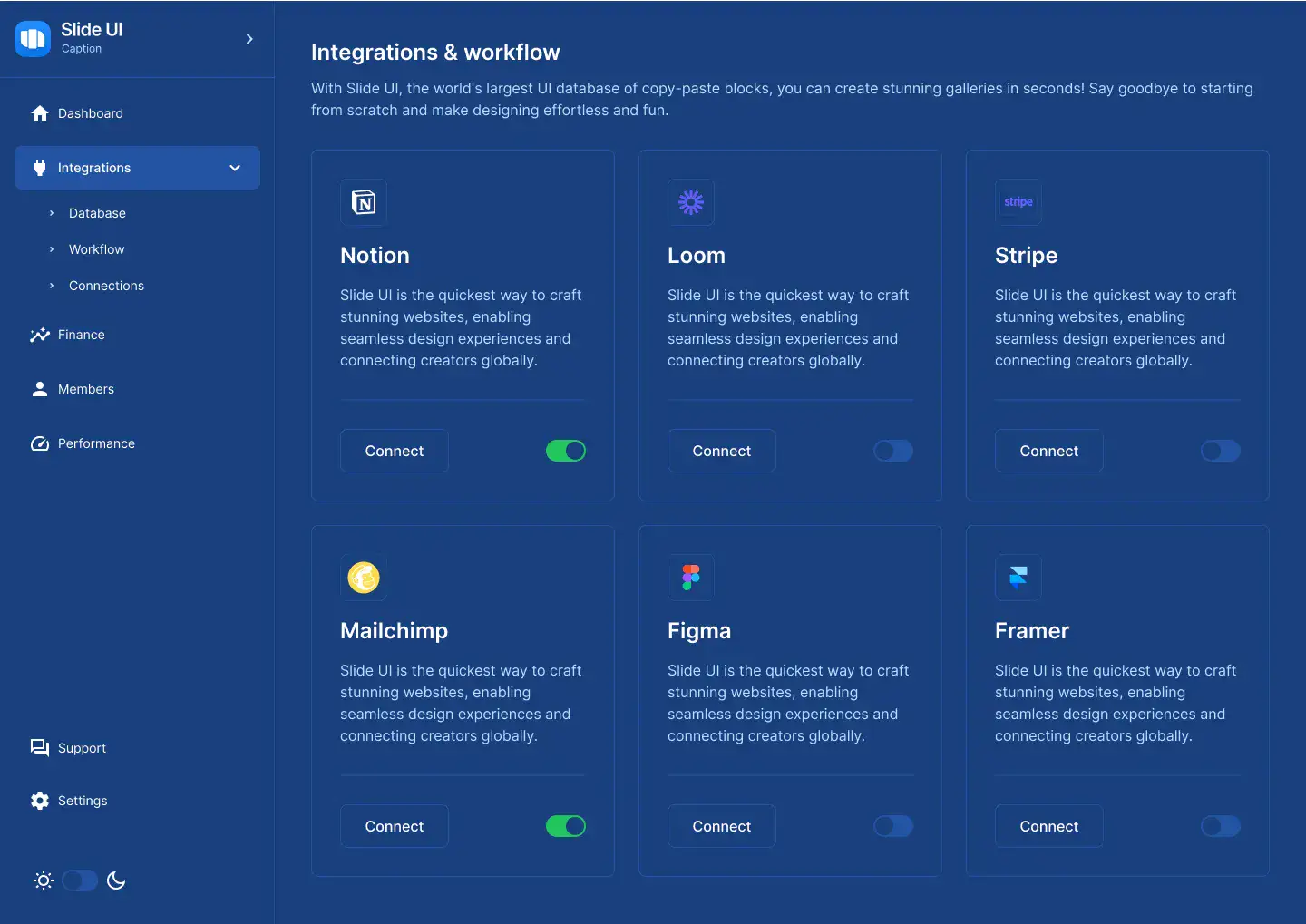Click the Framer card title
Screen dimensions: 1306x924
tap(1032, 631)
